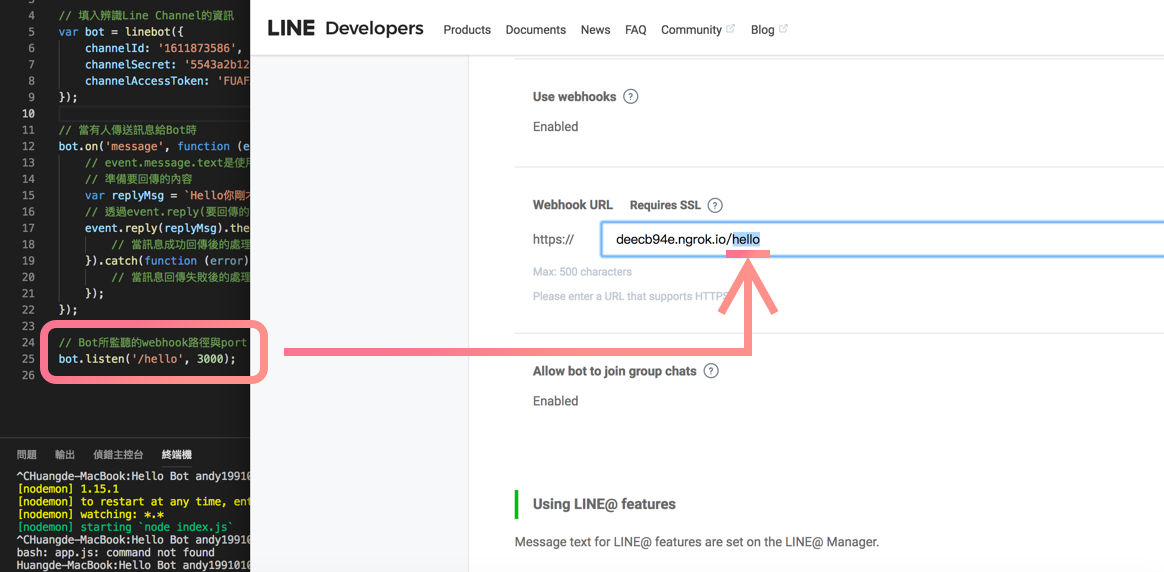
Task: Click the Webhook URL input field
Action: [882, 239]
